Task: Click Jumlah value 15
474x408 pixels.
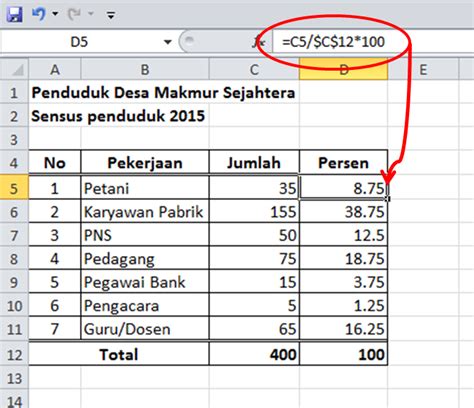Action: click(254, 282)
